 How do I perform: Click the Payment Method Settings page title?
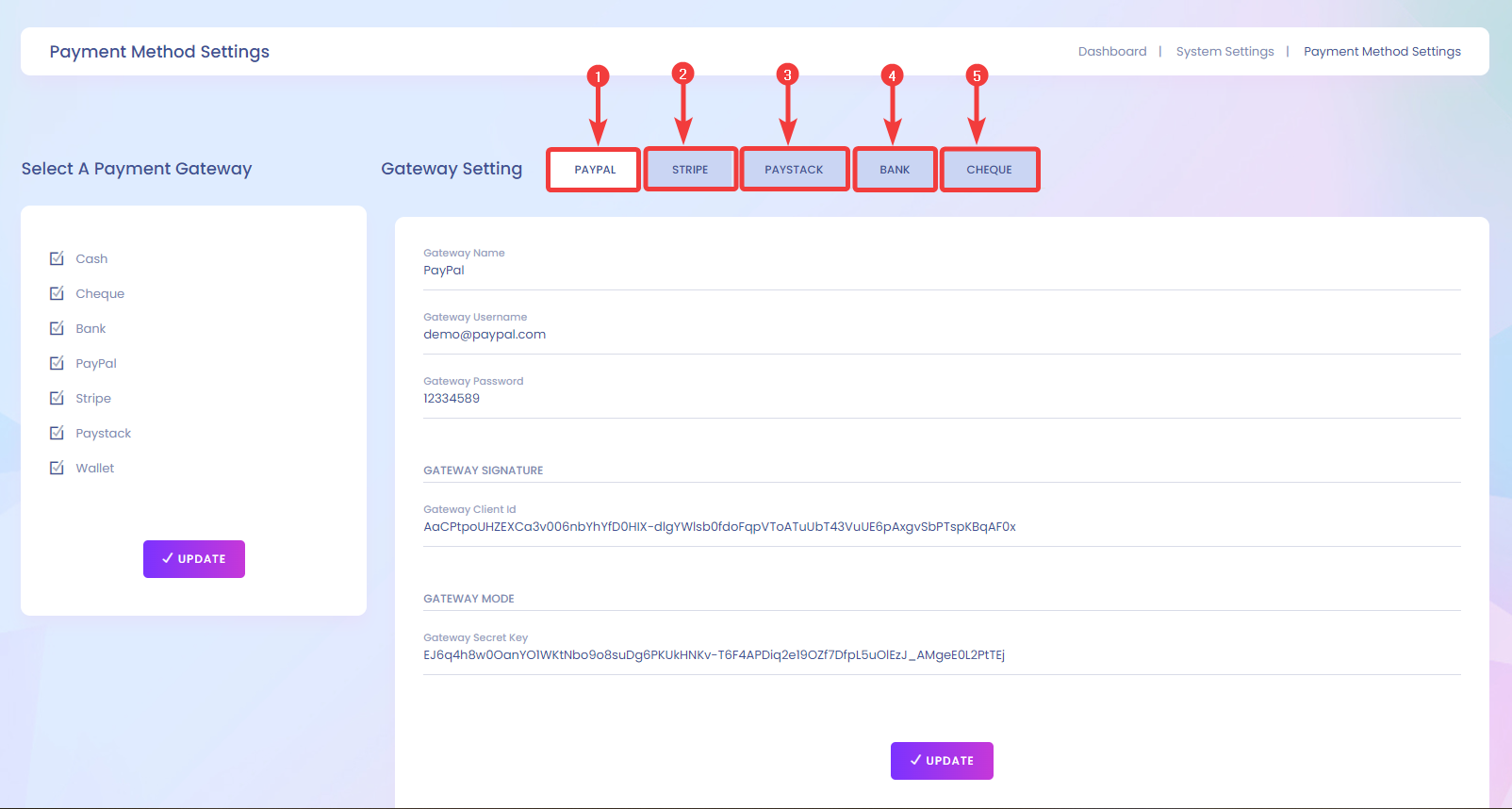(x=159, y=52)
